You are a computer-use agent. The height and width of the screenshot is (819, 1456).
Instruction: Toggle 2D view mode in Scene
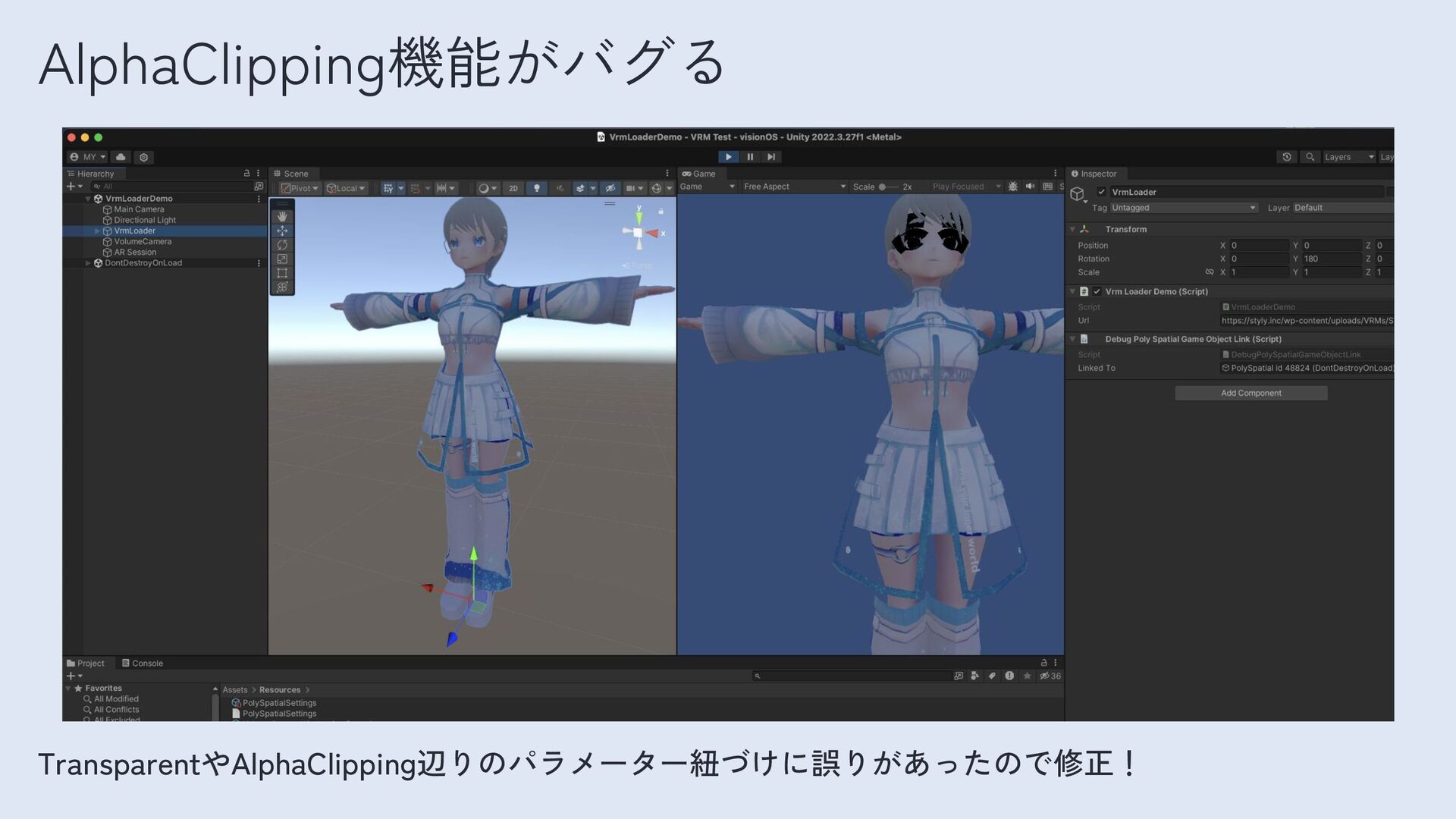513,188
